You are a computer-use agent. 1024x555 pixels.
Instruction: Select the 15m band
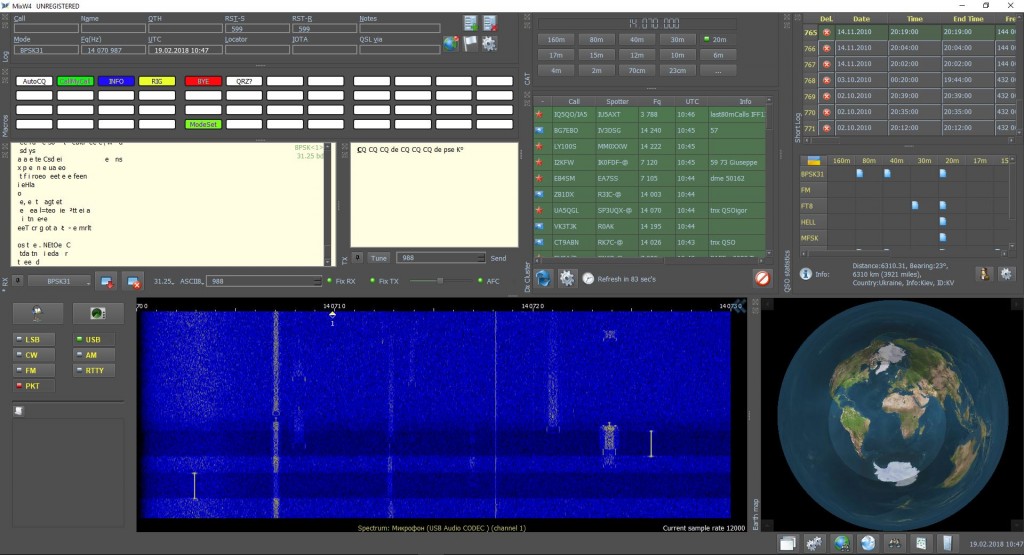[x=596, y=56]
